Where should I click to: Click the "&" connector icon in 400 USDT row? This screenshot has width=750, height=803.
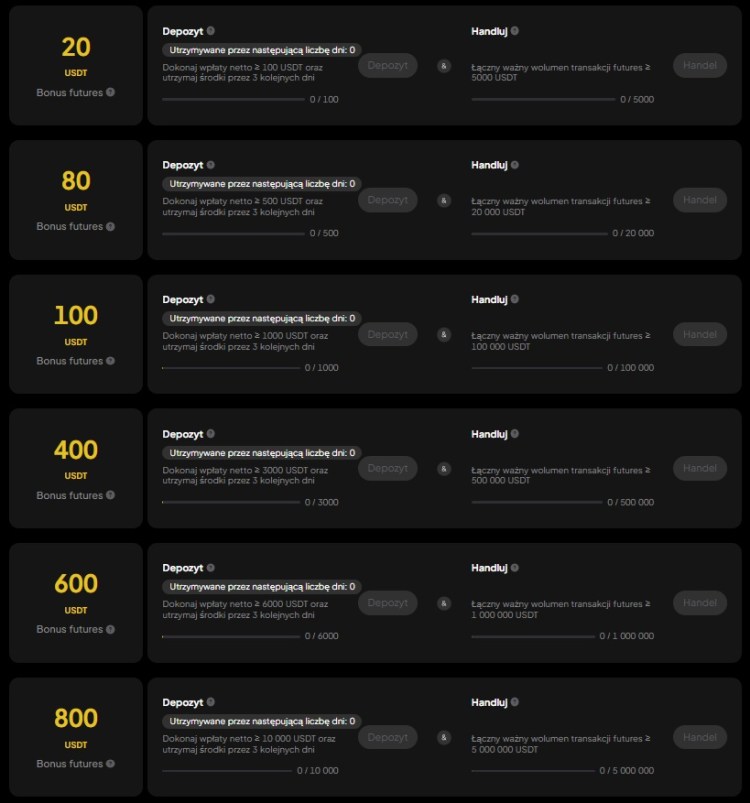pyautogui.click(x=443, y=468)
